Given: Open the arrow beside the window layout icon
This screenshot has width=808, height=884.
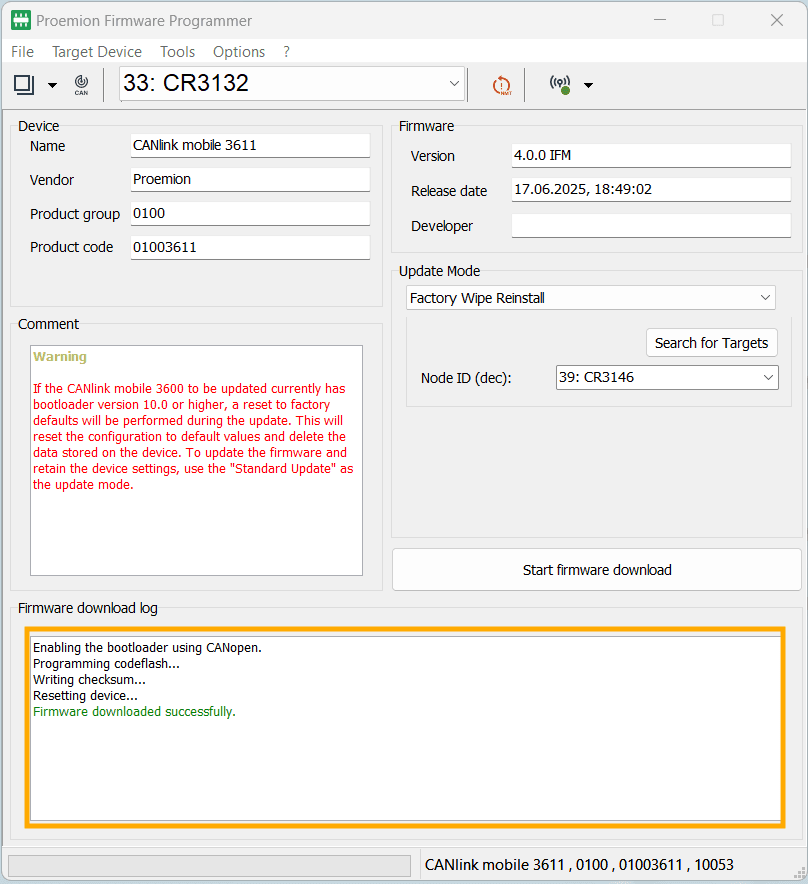Looking at the screenshot, I should coord(52,86).
